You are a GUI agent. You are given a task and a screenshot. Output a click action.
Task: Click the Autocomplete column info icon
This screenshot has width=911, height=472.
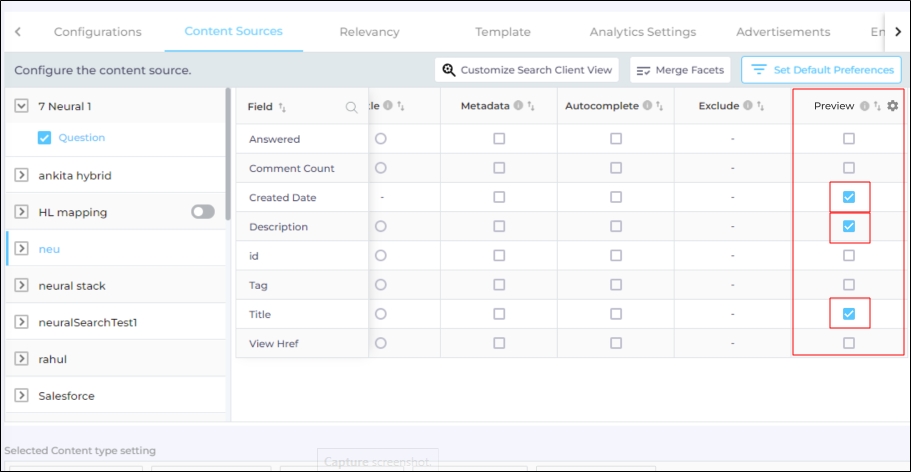648,106
